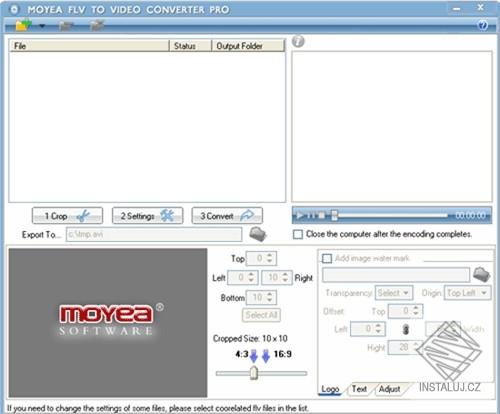The width and height of the screenshot is (500, 414).
Task: Click the Select All crop button
Action: (x=261, y=315)
